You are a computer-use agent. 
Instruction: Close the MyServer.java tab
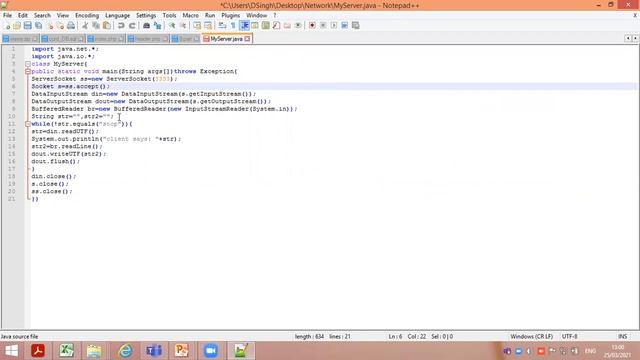(247, 39)
